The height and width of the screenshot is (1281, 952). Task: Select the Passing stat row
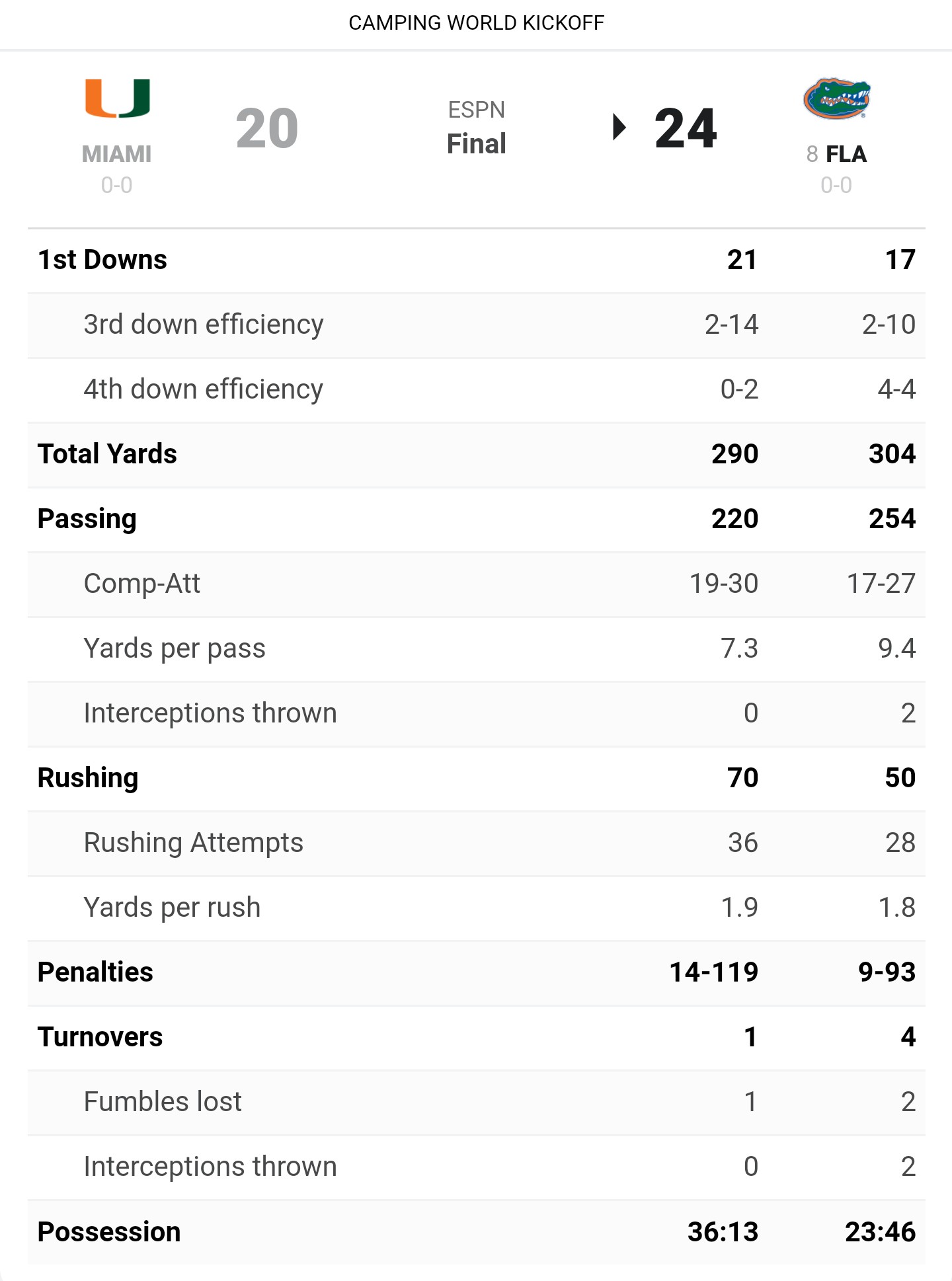pos(476,519)
